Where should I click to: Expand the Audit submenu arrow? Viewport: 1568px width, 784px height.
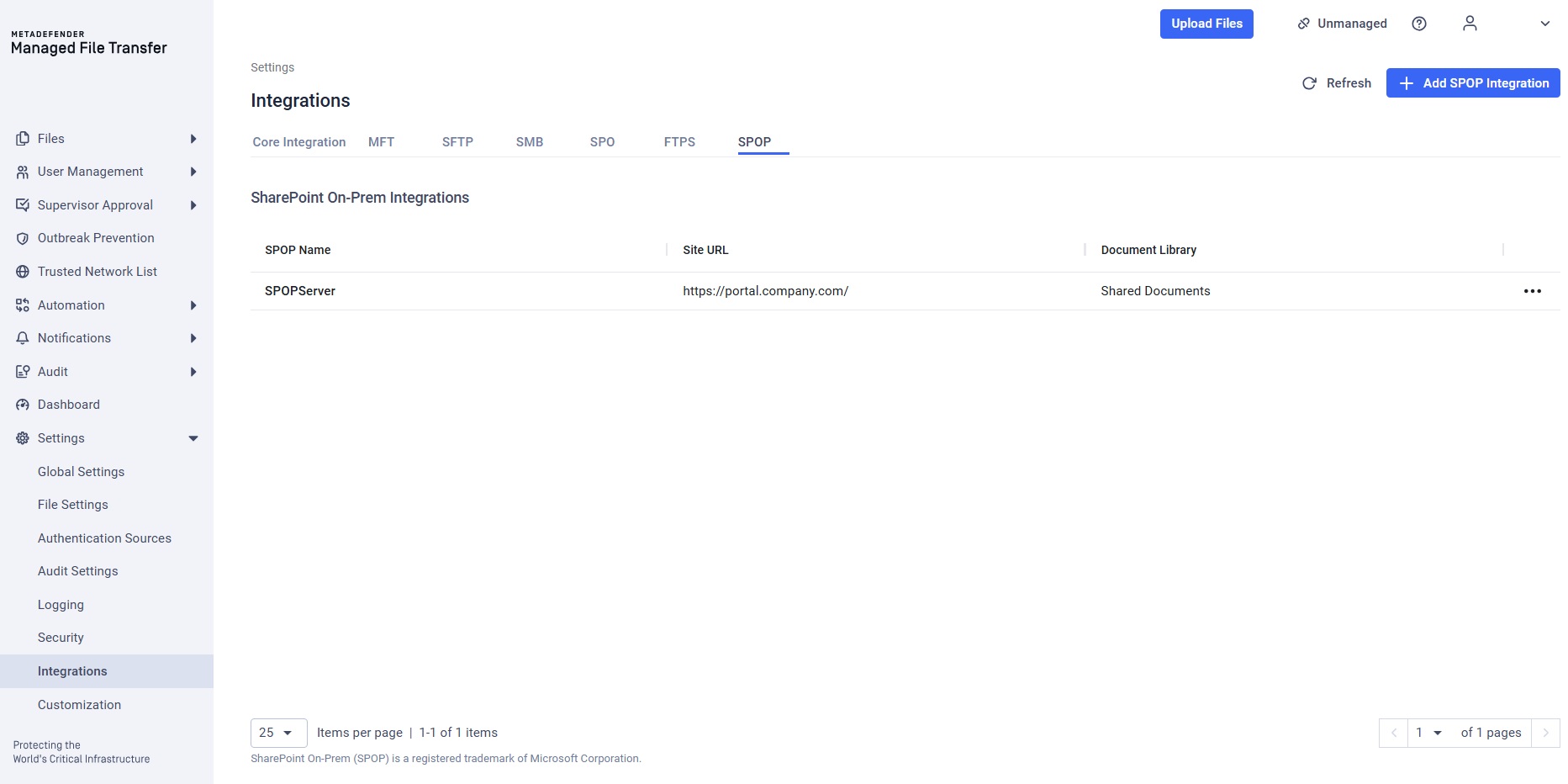(x=193, y=372)
